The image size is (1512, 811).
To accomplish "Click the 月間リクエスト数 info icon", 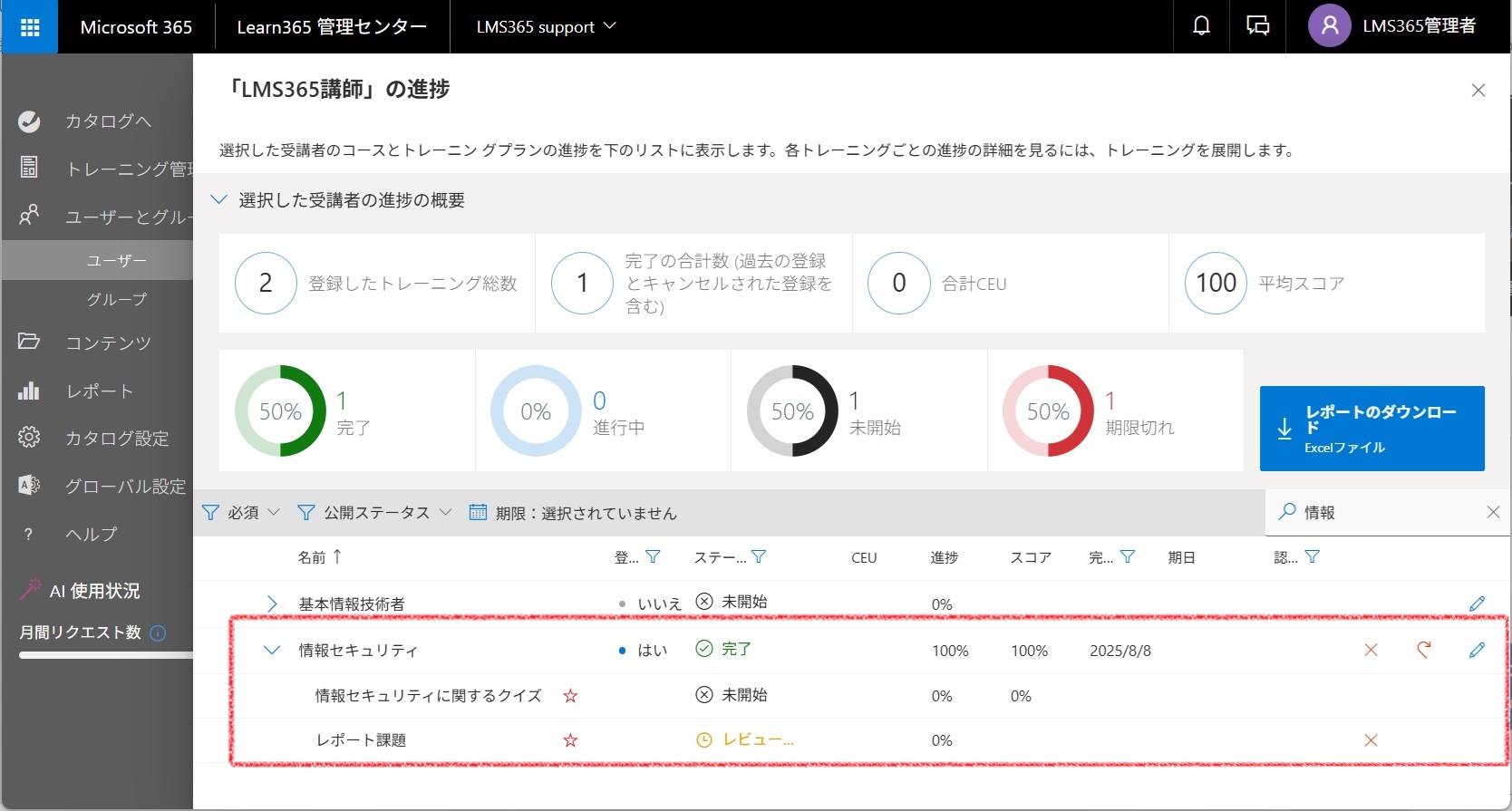I will 158,632.
